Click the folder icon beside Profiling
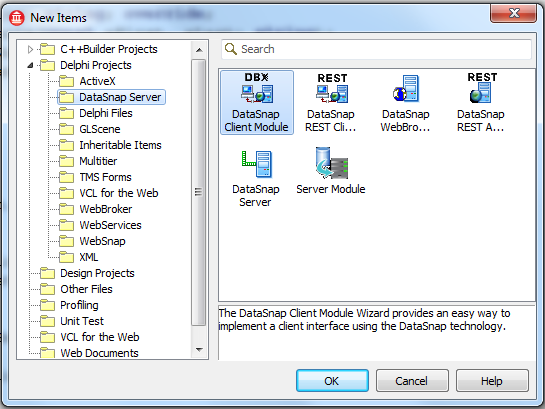The image size is (545, 409). pyautogui.click(x=47, y=305)
